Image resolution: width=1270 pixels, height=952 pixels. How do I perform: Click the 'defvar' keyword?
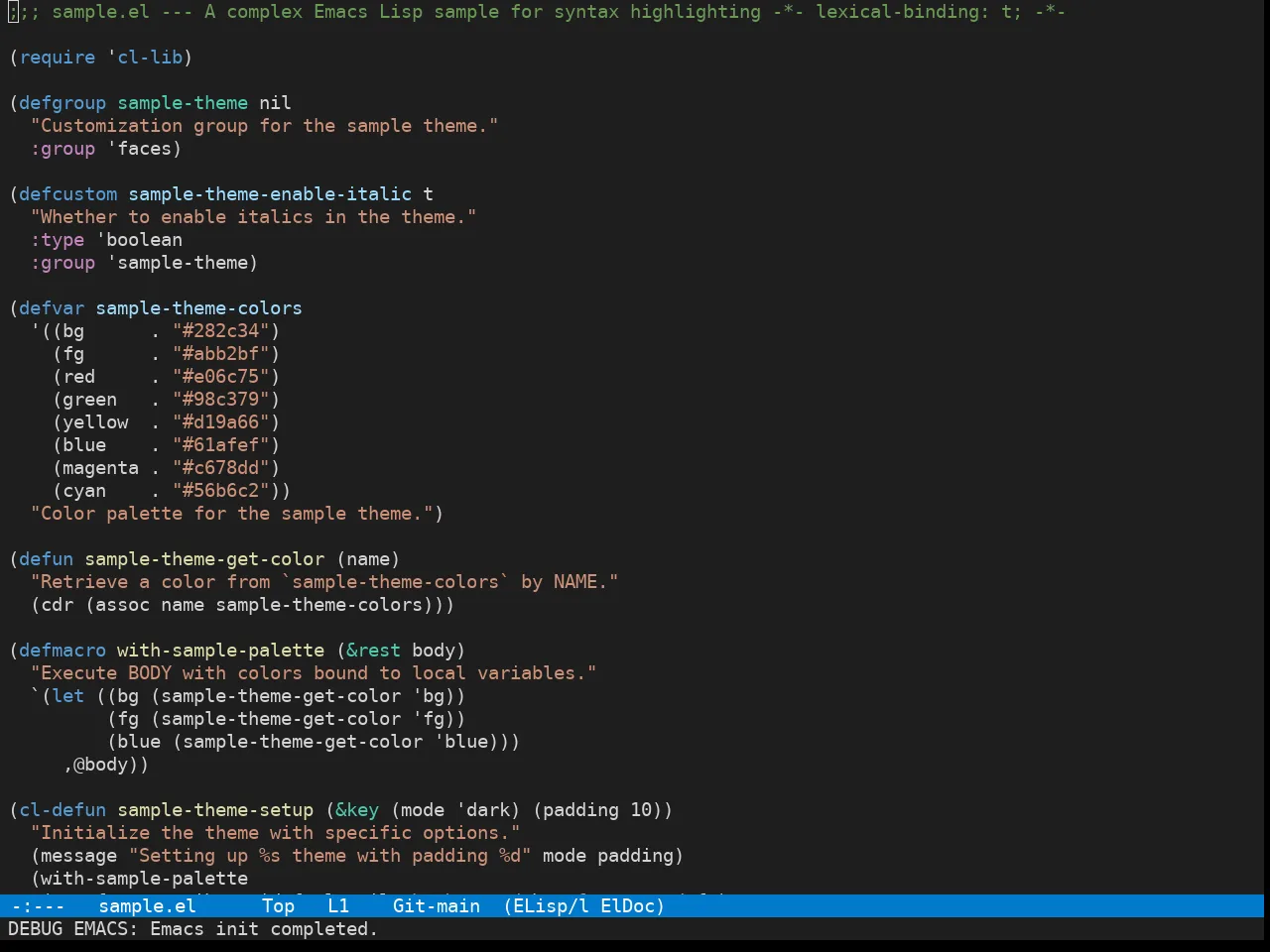[52, 308]
